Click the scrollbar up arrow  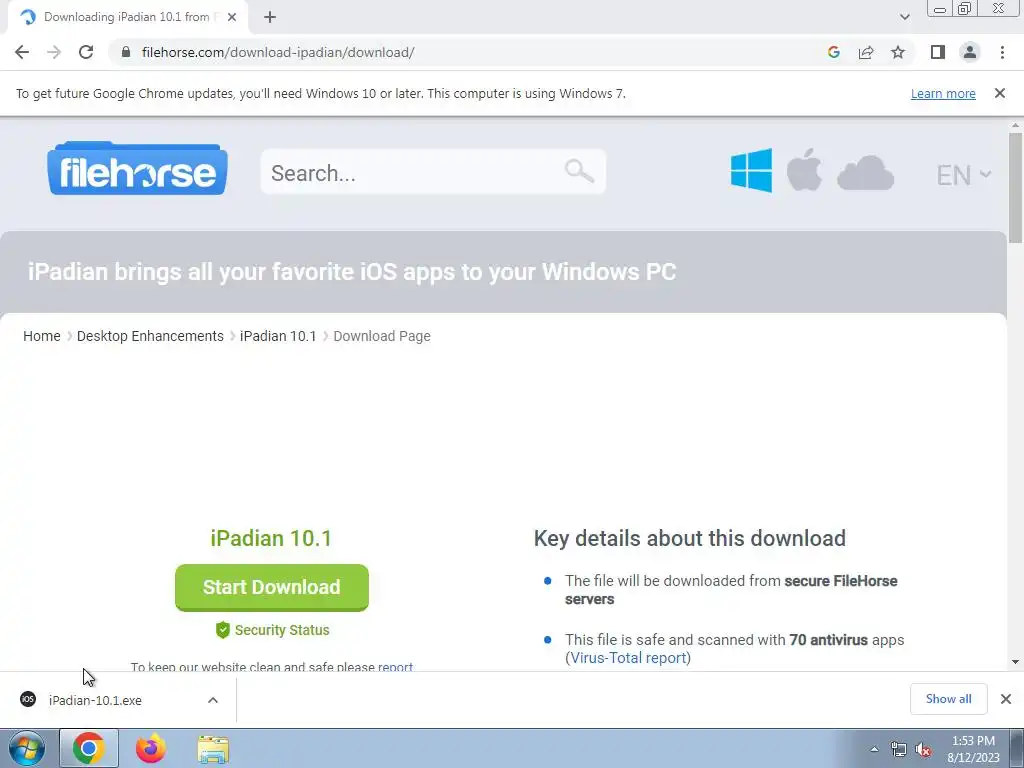[x=1016, y=125]
